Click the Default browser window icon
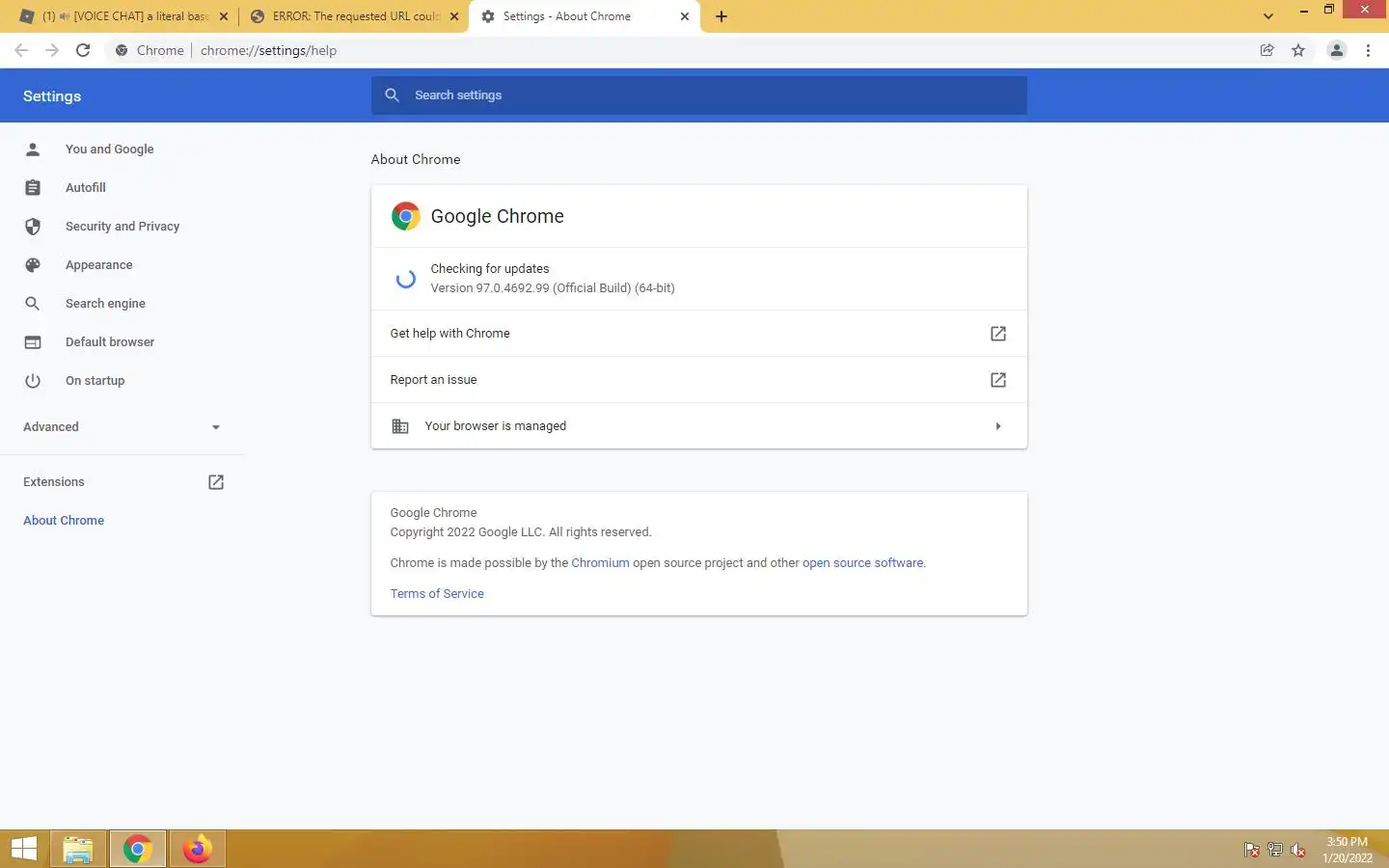 point(33,341)
